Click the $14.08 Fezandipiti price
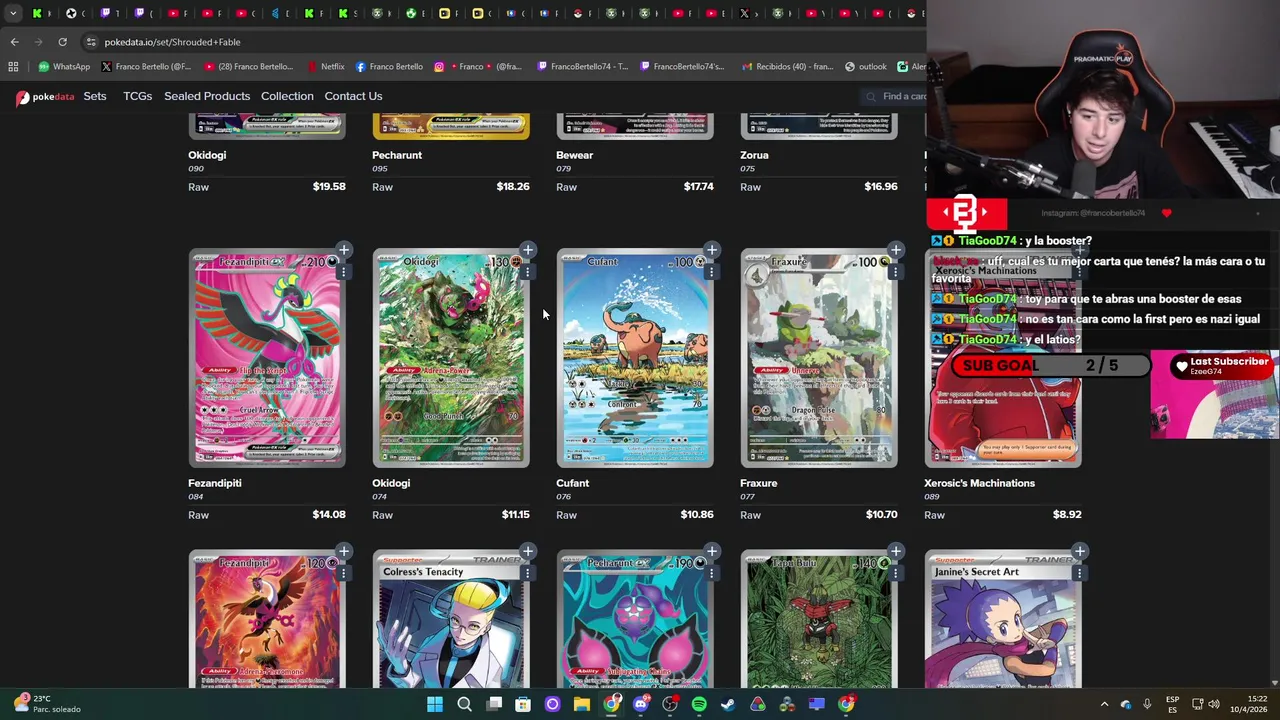 pyautogui.click(x=329, y=514)
